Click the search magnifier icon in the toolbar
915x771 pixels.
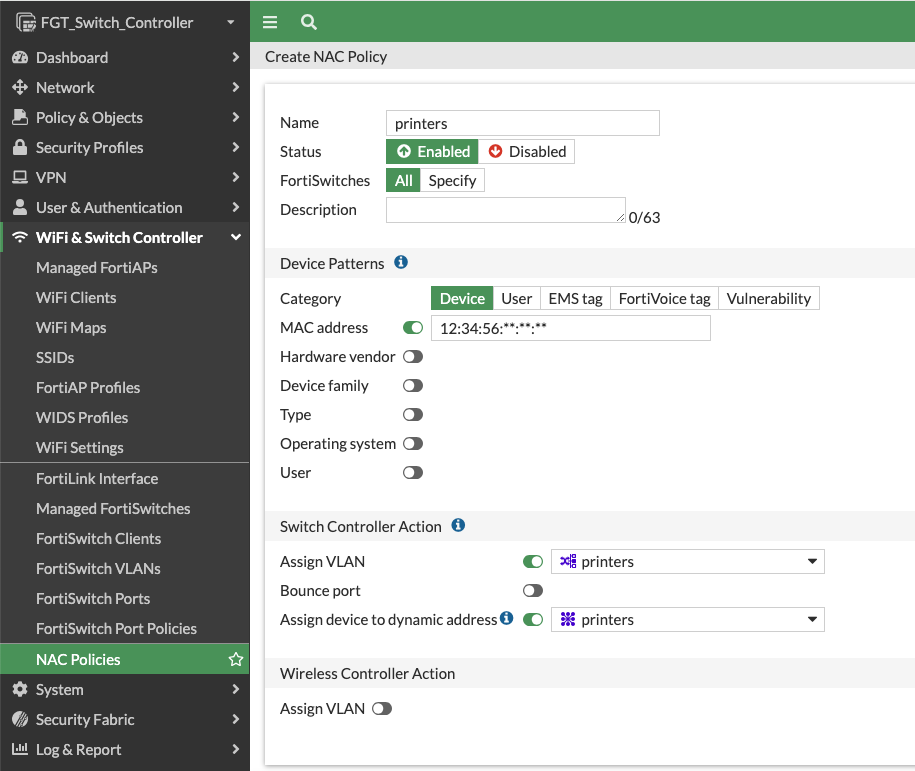coord(307,21)
